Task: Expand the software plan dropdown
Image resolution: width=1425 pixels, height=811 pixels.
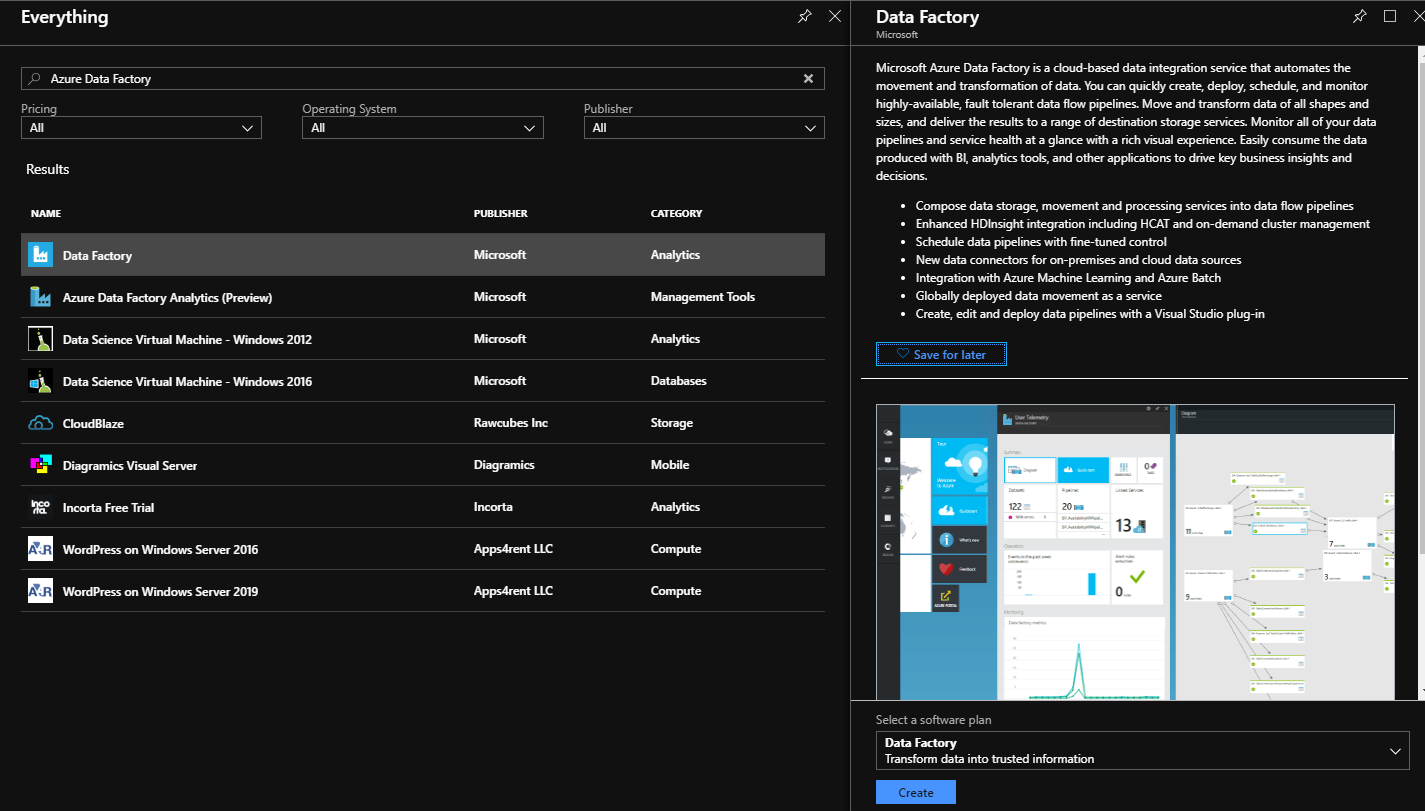Action: 1143,750
